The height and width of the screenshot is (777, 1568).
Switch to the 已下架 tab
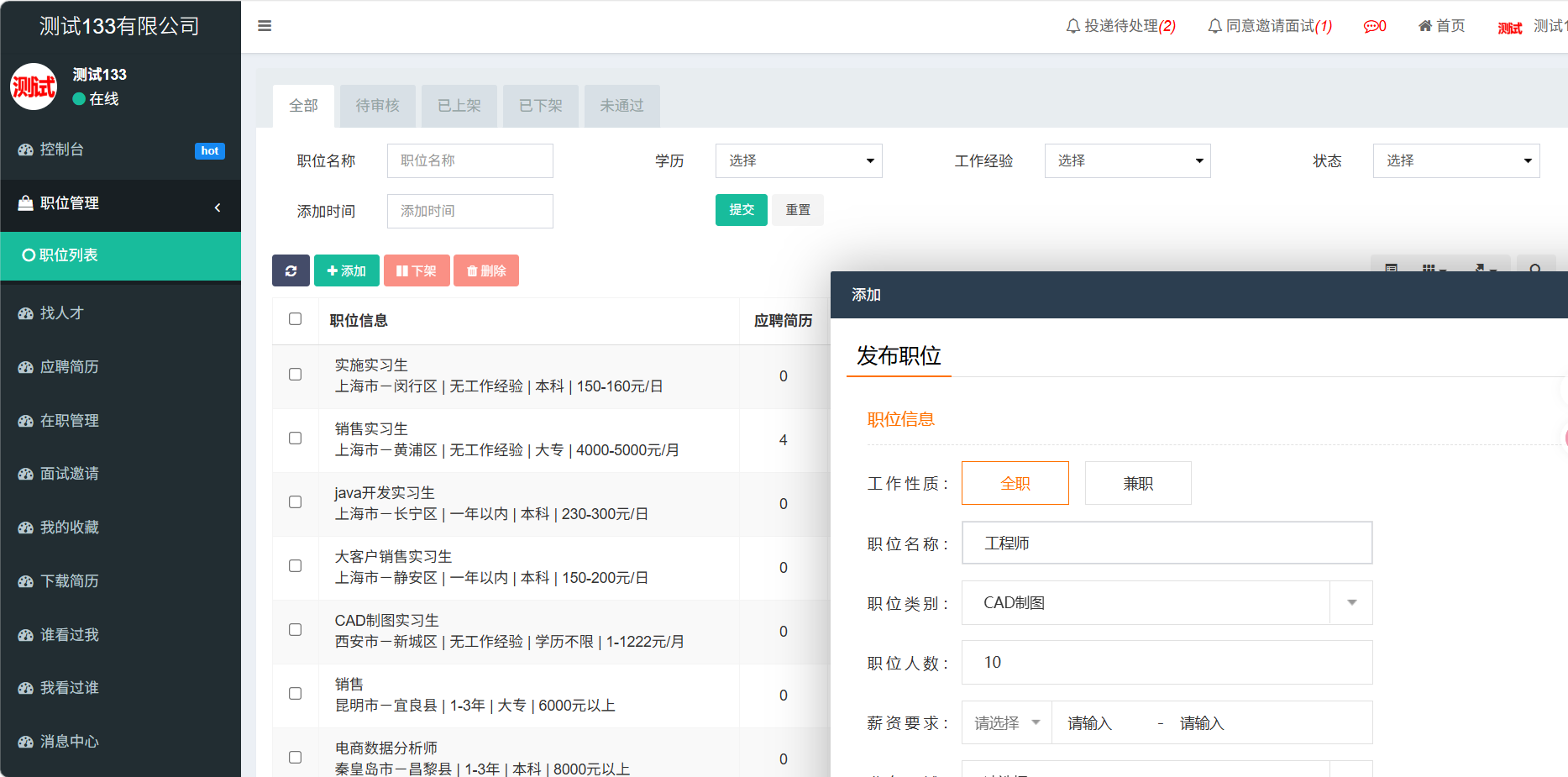pyautogui.click(x=540, y=106)
